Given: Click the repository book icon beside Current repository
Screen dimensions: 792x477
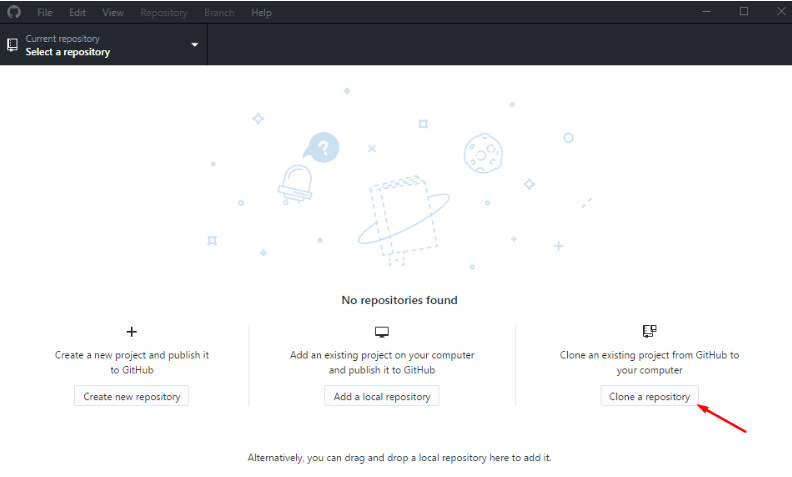Looking at the screenshot, I should pos(12,45).
